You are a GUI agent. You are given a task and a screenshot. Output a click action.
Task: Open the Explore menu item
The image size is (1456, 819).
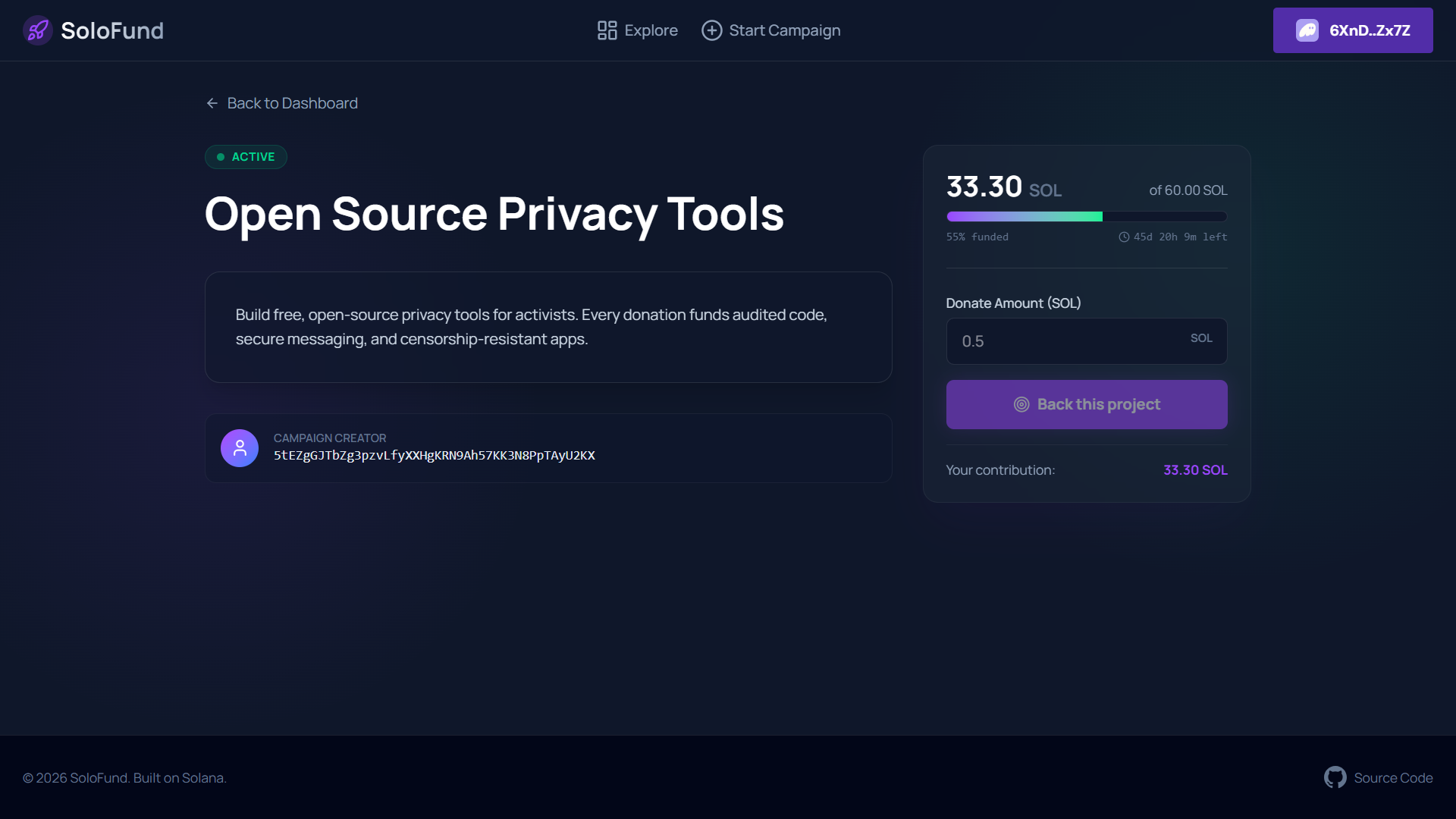click(651, 30)
